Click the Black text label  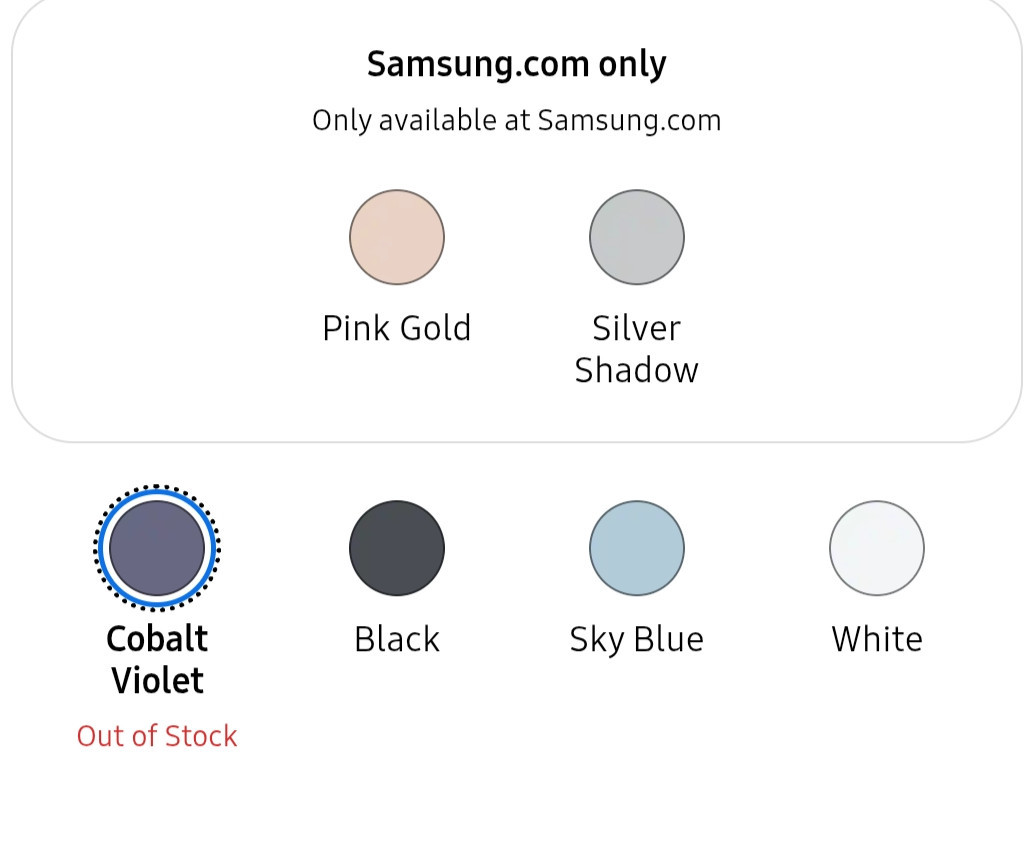(397, 639)
